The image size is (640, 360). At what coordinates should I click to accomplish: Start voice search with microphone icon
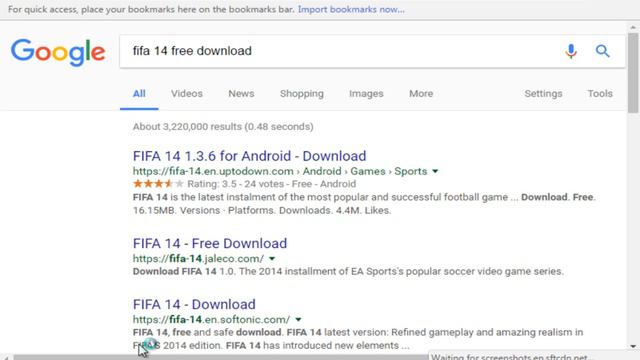(x=571, y=51)
